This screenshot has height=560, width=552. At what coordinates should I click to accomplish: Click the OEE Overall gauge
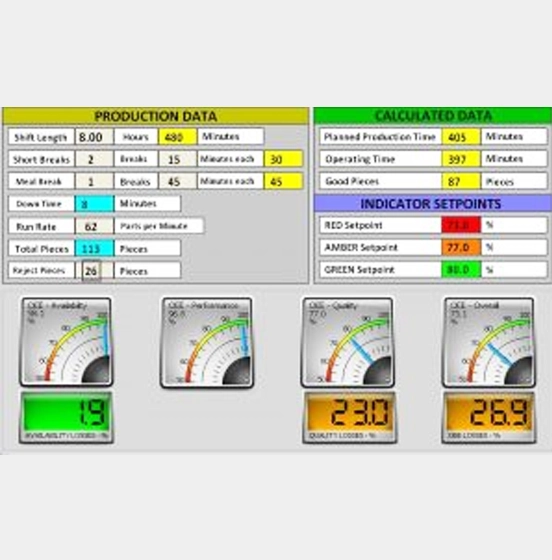[489, 342]
